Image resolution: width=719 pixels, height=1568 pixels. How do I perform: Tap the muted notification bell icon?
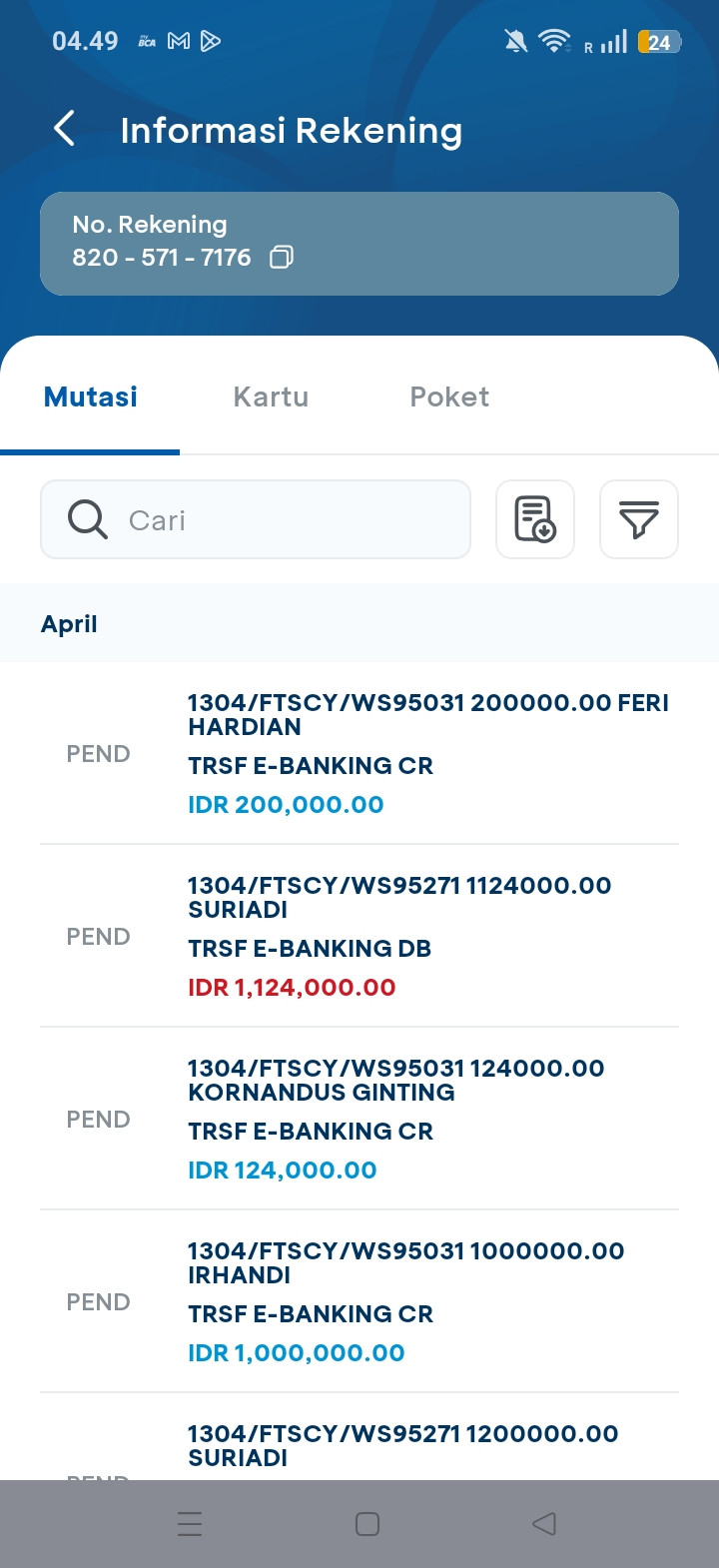pyautogui.click(x=515, y=41)
